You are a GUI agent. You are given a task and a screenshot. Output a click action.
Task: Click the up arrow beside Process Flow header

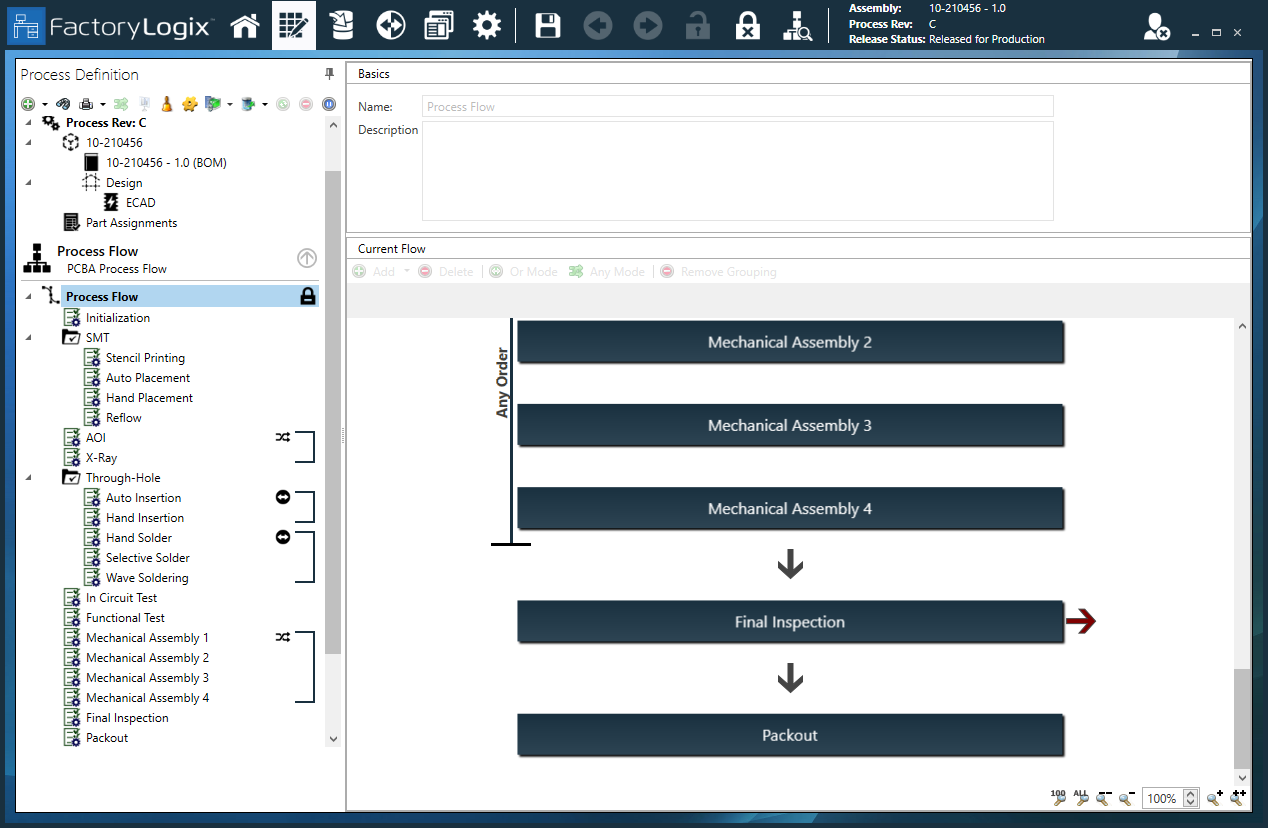pos(307,258)
